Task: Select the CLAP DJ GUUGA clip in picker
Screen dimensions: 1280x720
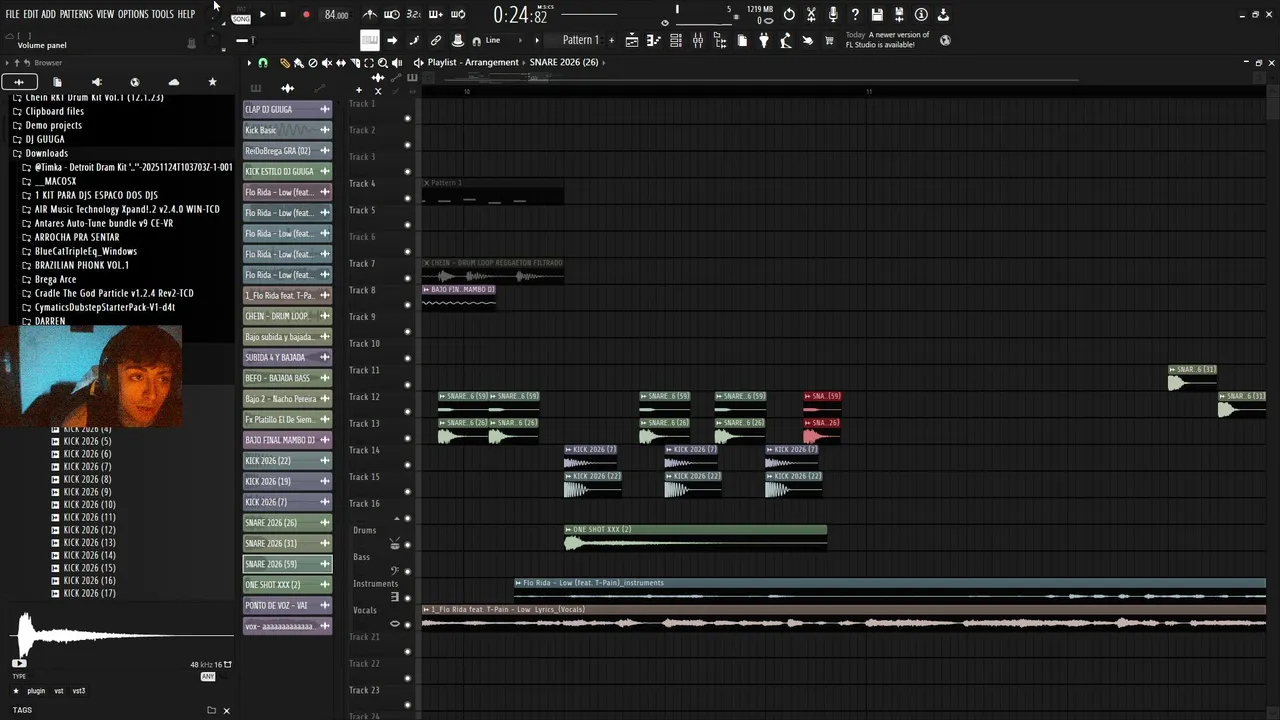Action: (287, 109)
